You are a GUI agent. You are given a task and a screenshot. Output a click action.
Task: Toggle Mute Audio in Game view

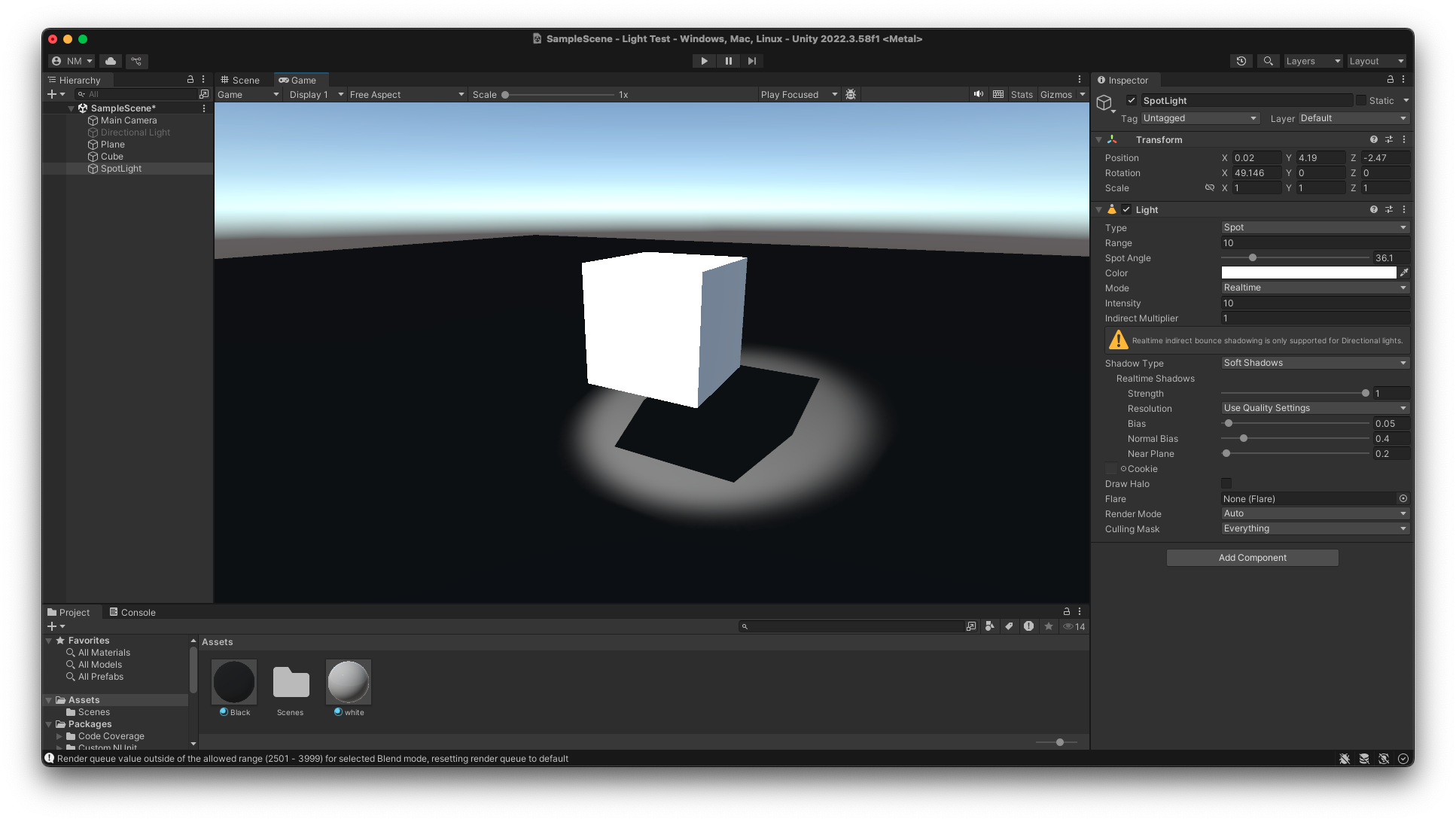point(978,94)
